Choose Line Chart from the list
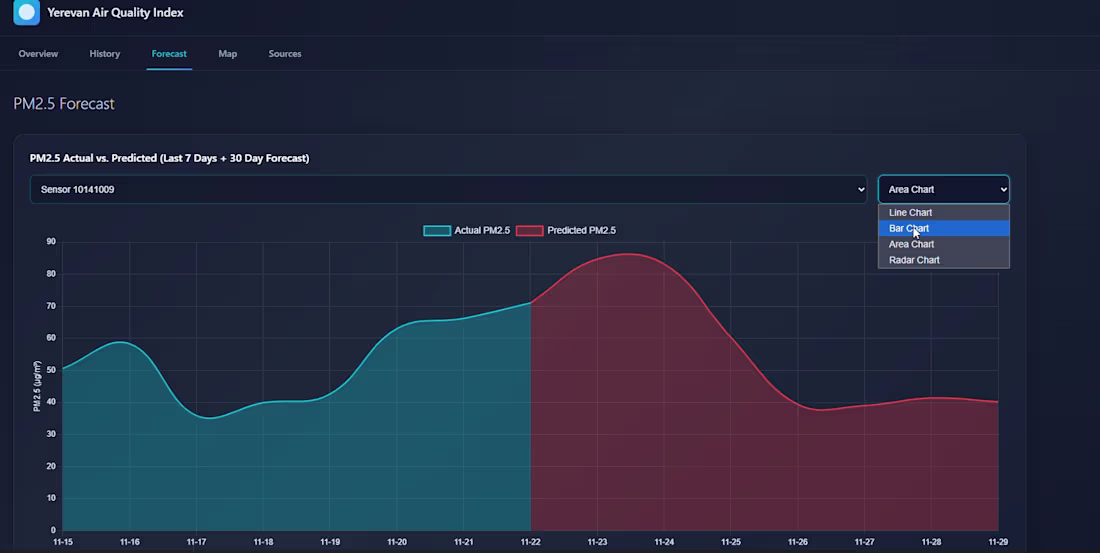1100x553 pixels. click(x=944, y=212)
